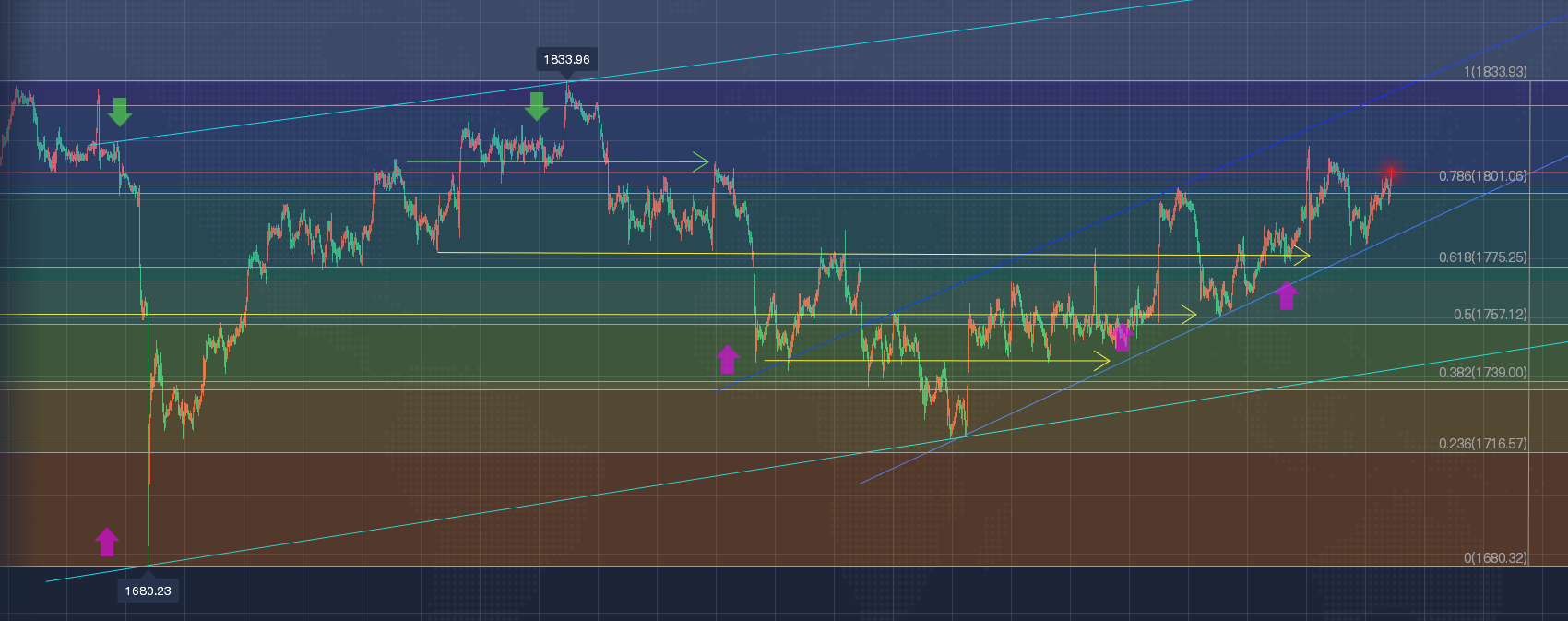Image resolution: width=1568 pixels, height=621 pixels.
Task: Select the 0(1680.32) Fibonacci level label
Action: (1495, 557)
